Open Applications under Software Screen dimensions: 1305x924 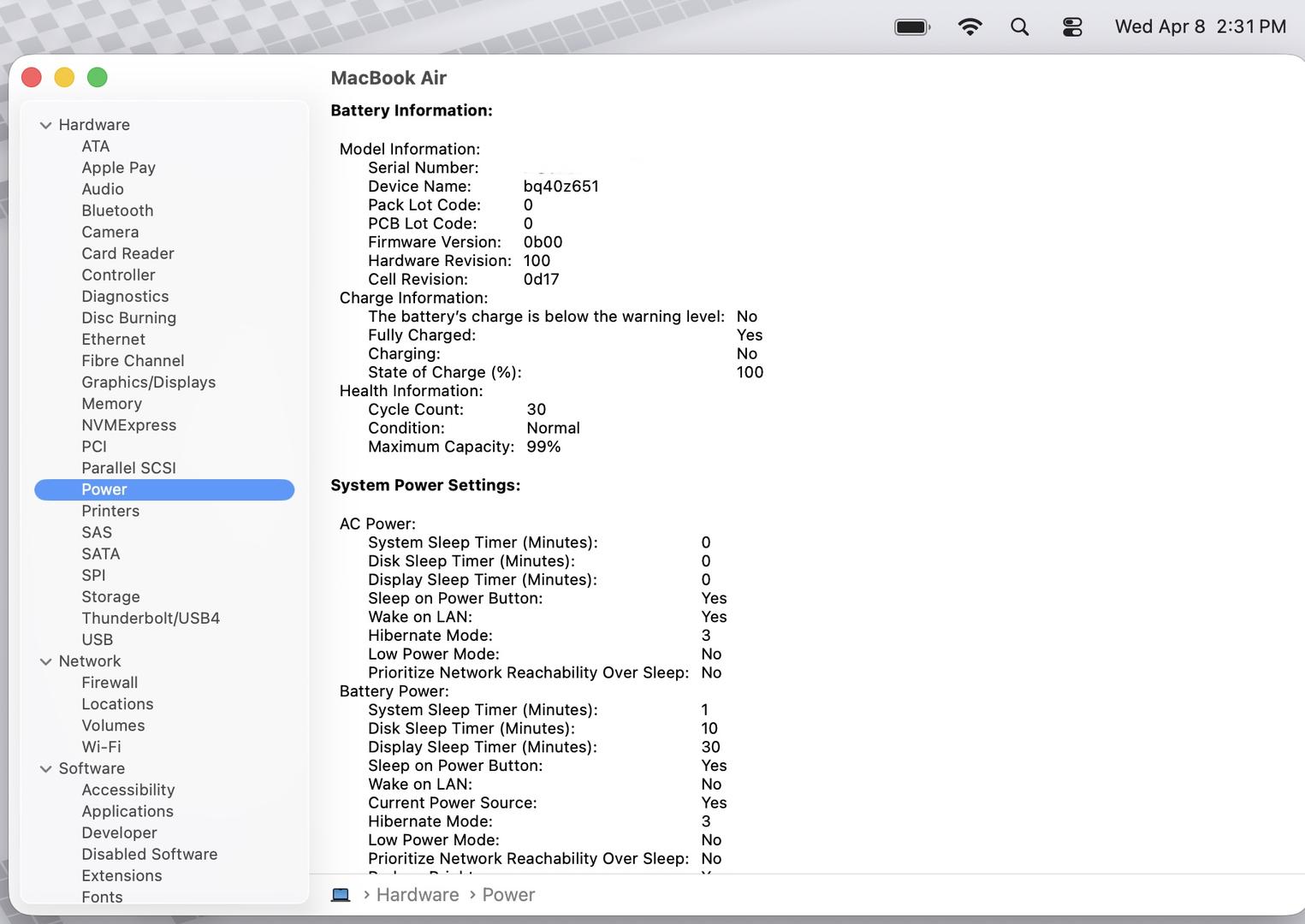(128, 811)
